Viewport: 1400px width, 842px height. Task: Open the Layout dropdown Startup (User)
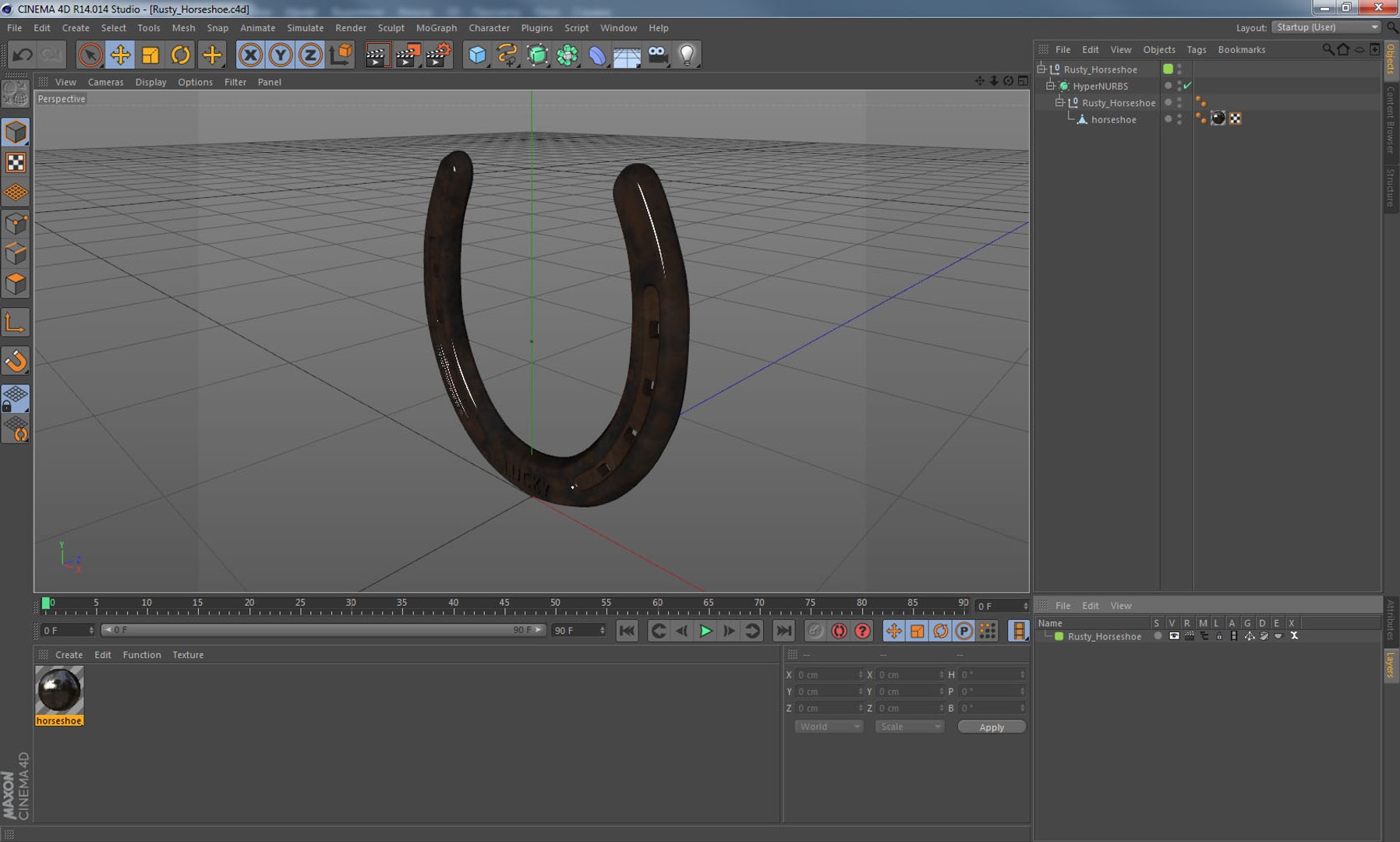pos(1326,27)
